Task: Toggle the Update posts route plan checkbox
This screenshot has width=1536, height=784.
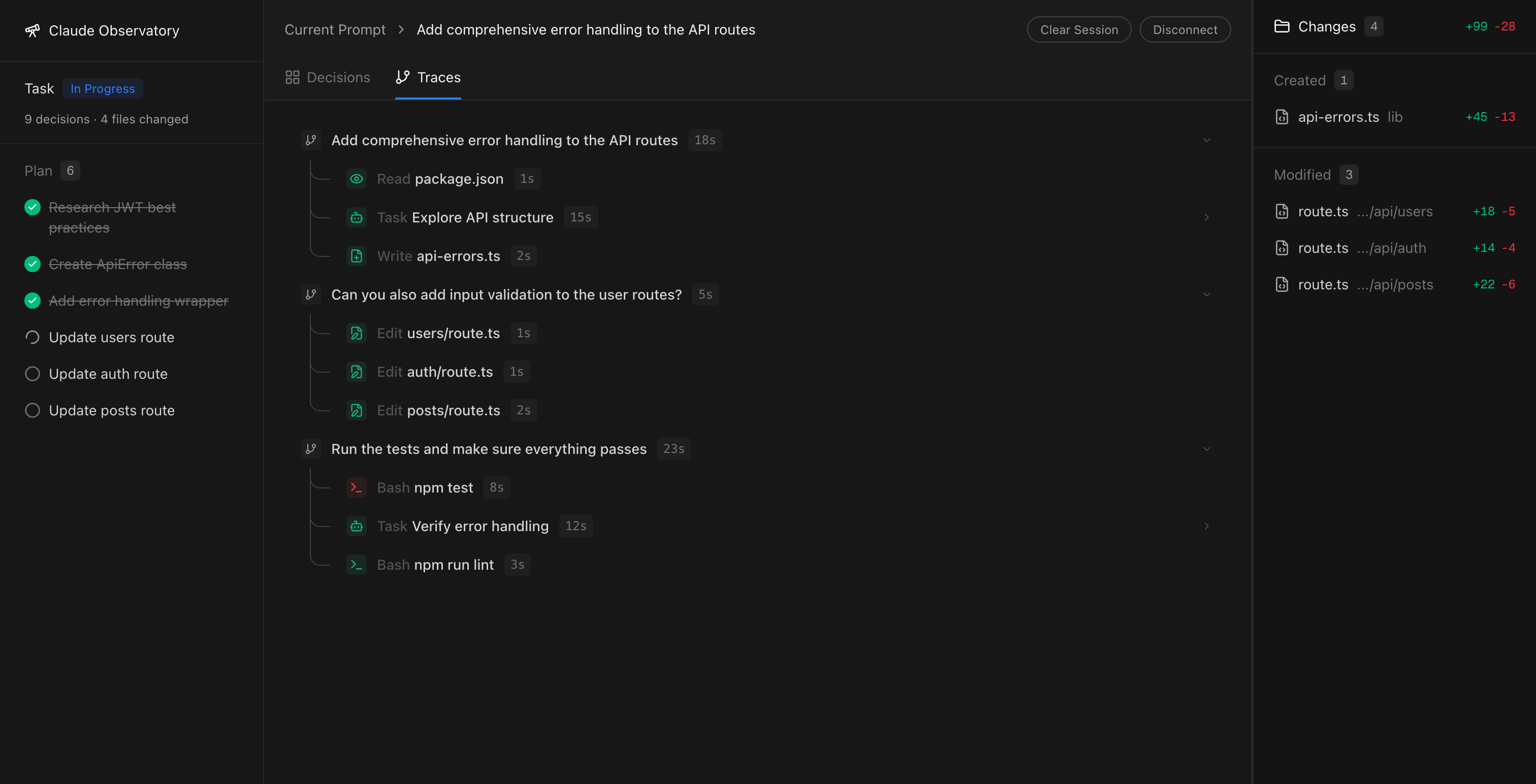Action: (32, 411)
